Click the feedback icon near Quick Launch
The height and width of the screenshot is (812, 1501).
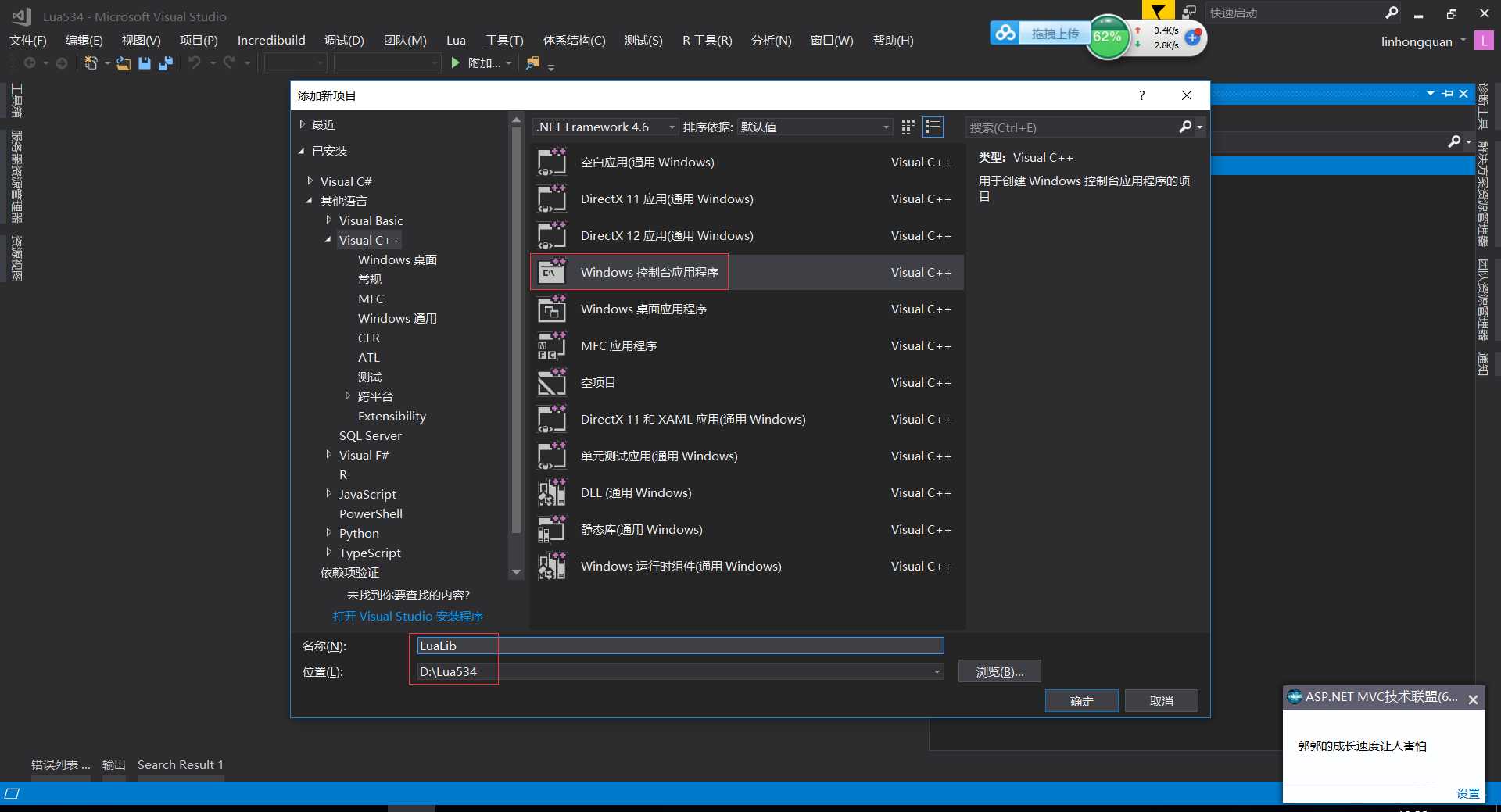(x=1189, y=13)
